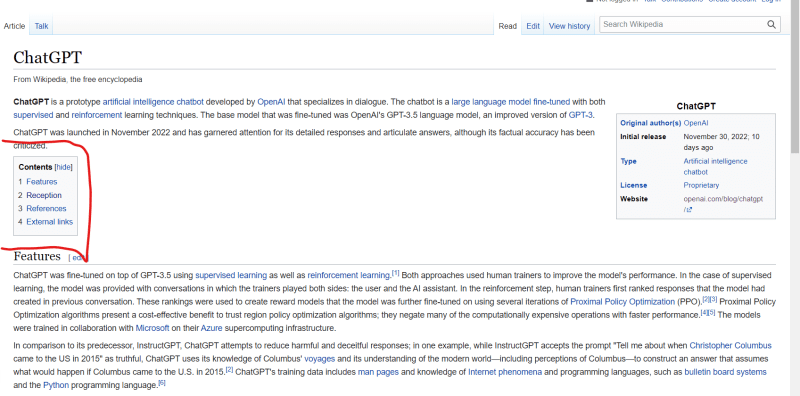Open citation [1] after reinforcement learning
Screen dimensions: 800x396
395,273
